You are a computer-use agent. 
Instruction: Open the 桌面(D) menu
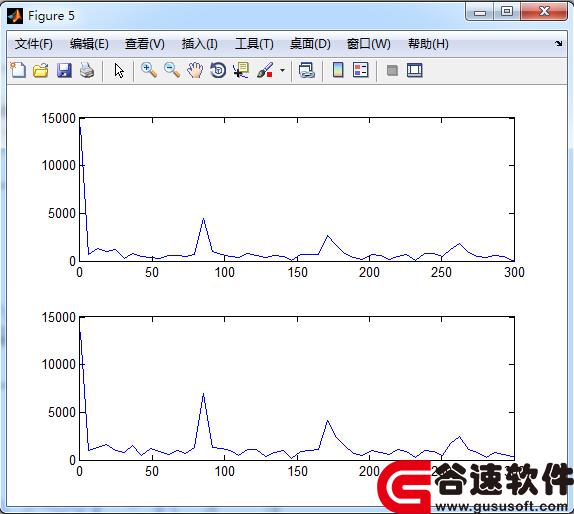click(310, 44)
